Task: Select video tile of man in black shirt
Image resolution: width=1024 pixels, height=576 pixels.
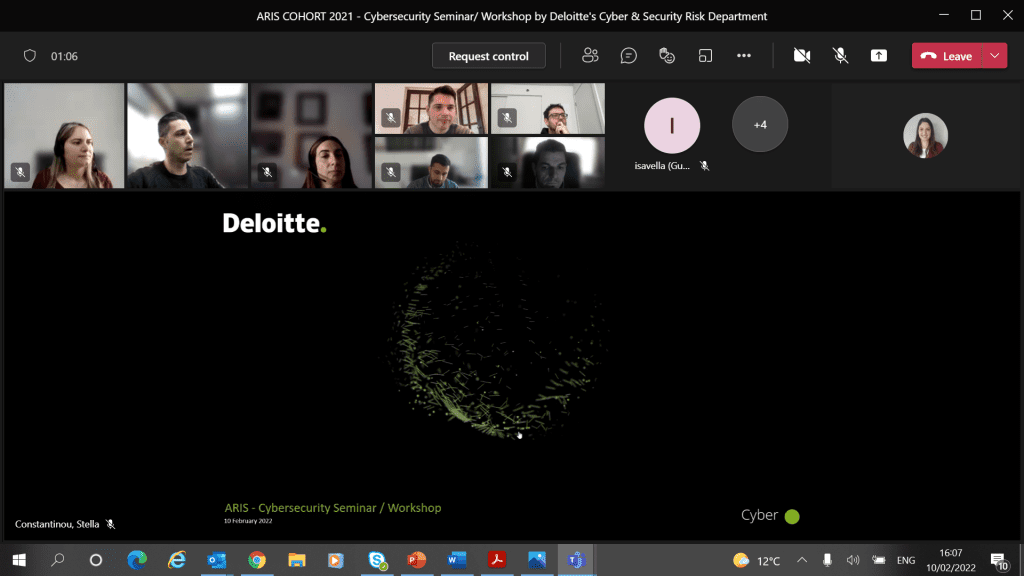Action: coord(187,136)
